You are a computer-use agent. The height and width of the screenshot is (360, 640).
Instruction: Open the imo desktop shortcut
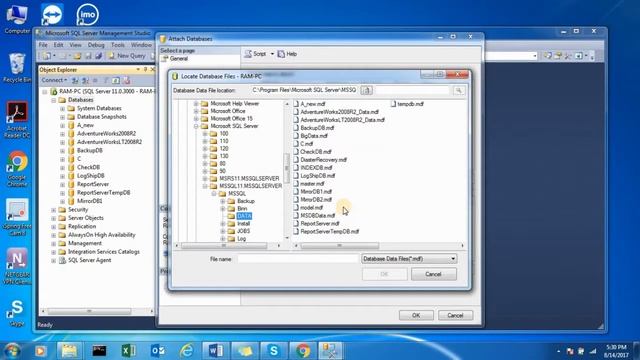[x=87, y=15]
